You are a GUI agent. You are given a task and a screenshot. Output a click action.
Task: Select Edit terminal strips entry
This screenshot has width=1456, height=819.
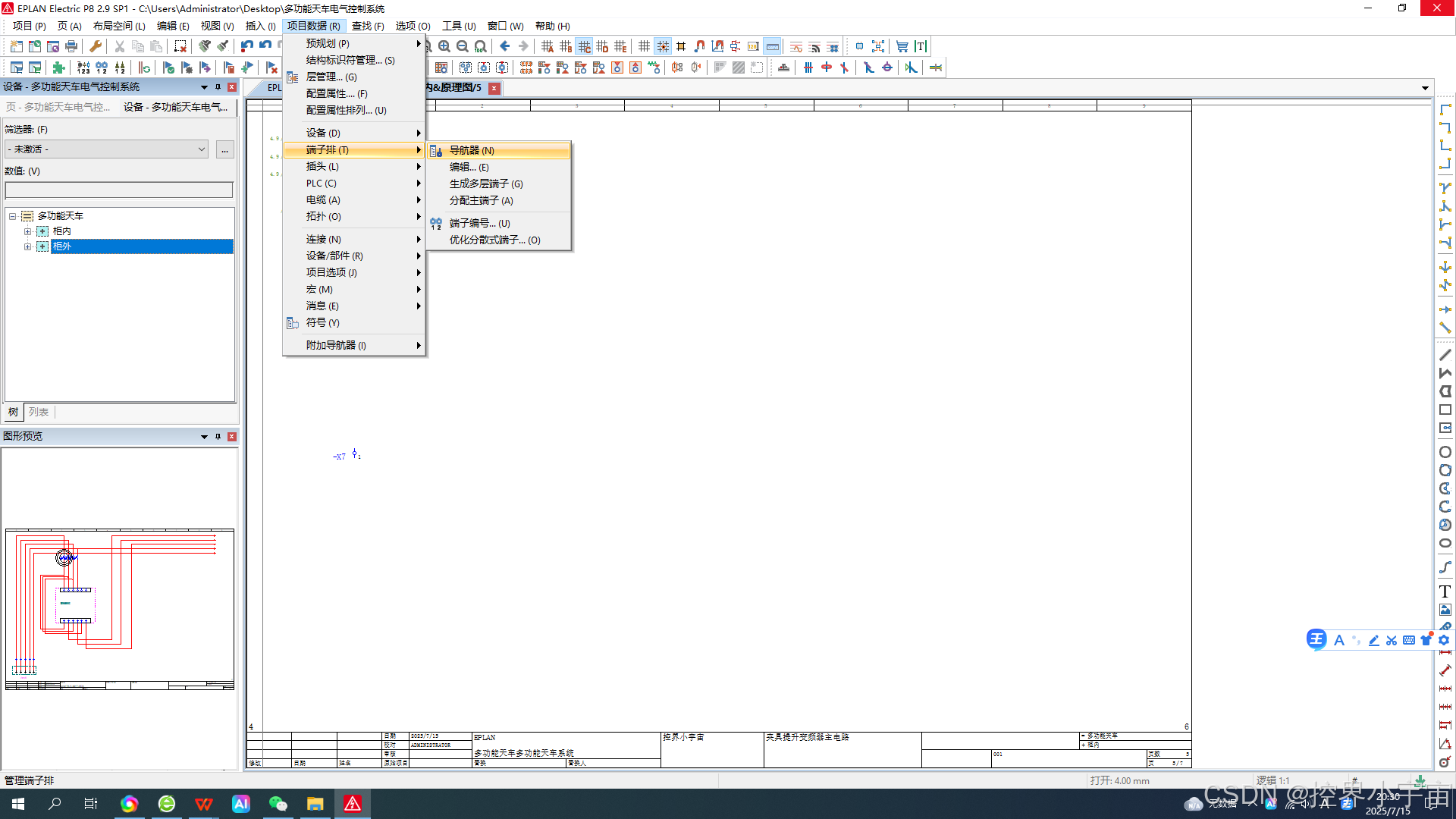pos(499,167)
